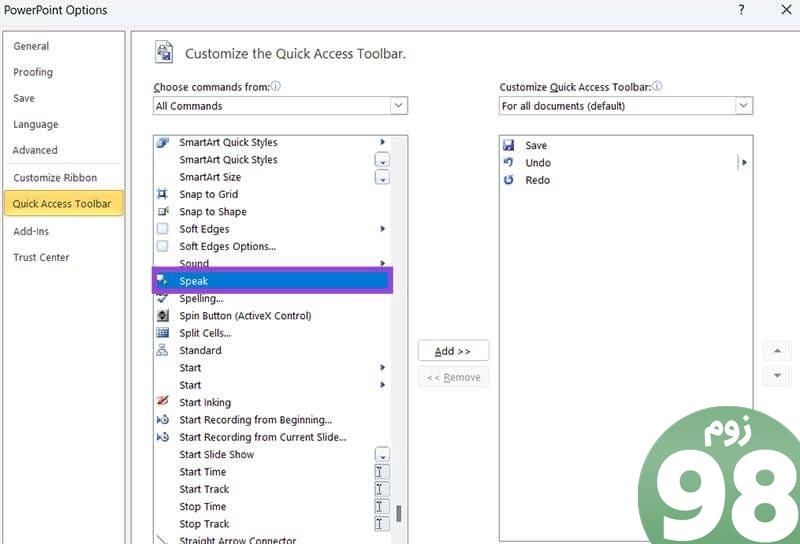Viewport: 800px width, 544px height.
Task: Click the Speak command icon
Action: click(162, 280)
